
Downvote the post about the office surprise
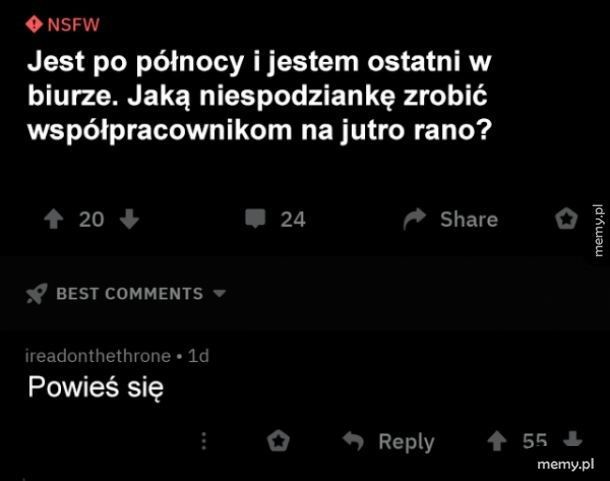(x=130, y=219)
